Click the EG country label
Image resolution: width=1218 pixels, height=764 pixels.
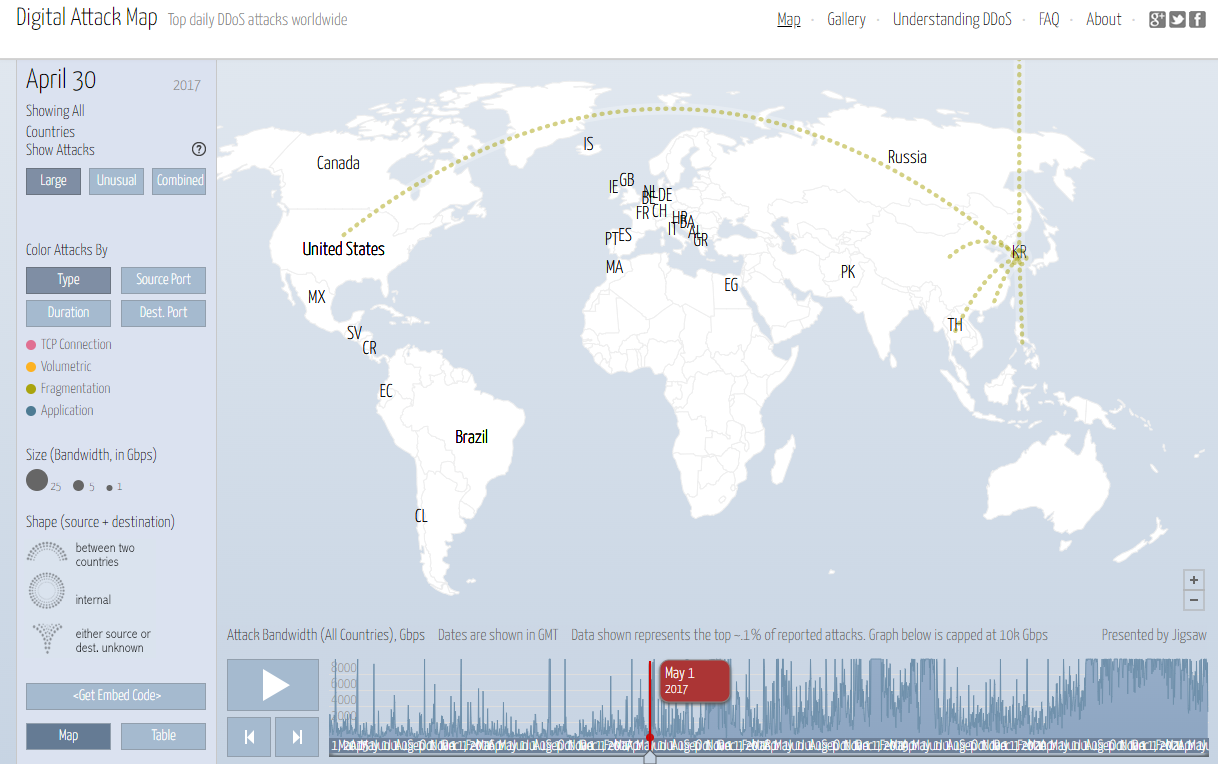[731, 285]
